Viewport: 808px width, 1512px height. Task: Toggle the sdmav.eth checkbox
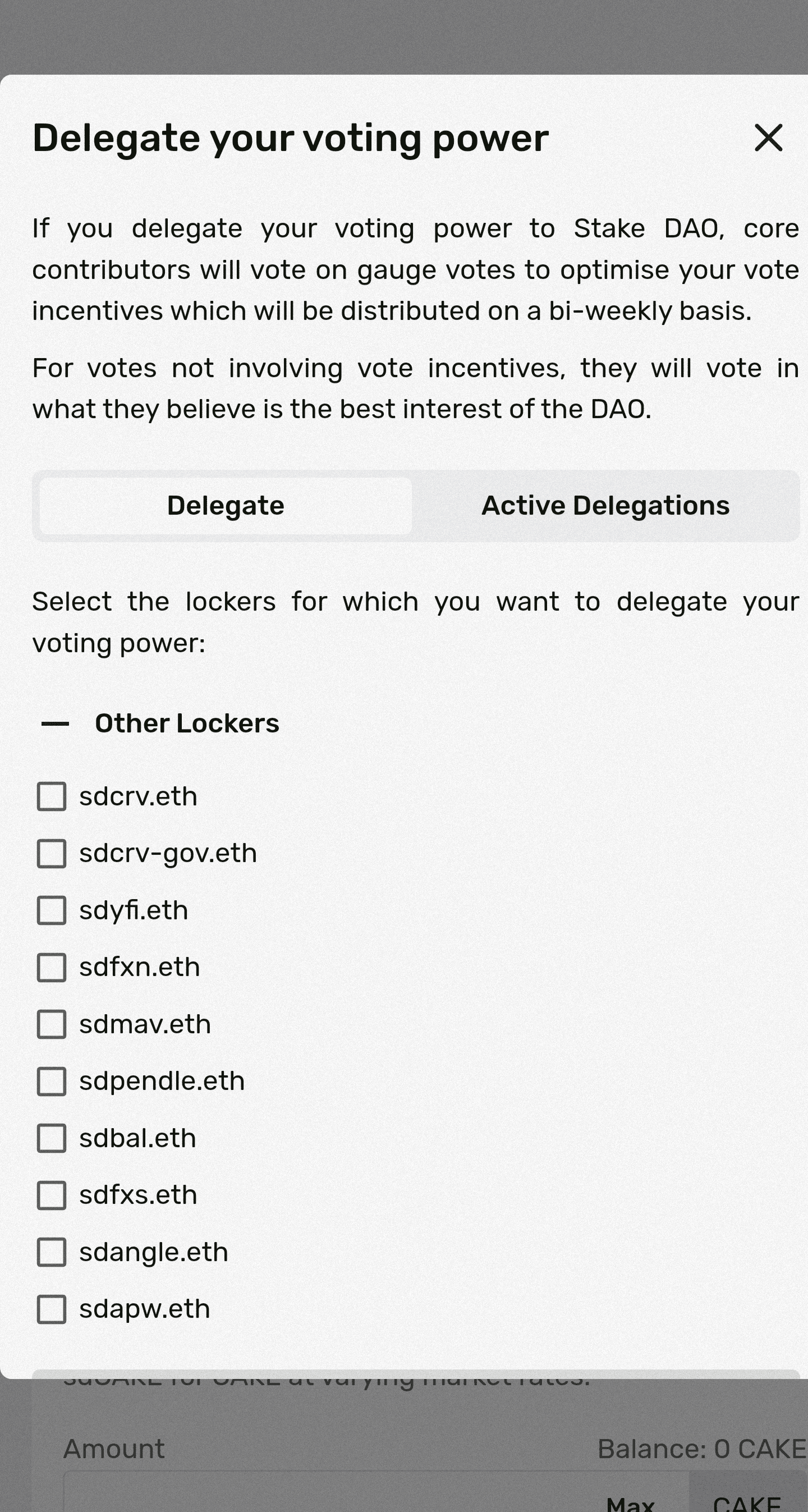[x=52, y=1024]
